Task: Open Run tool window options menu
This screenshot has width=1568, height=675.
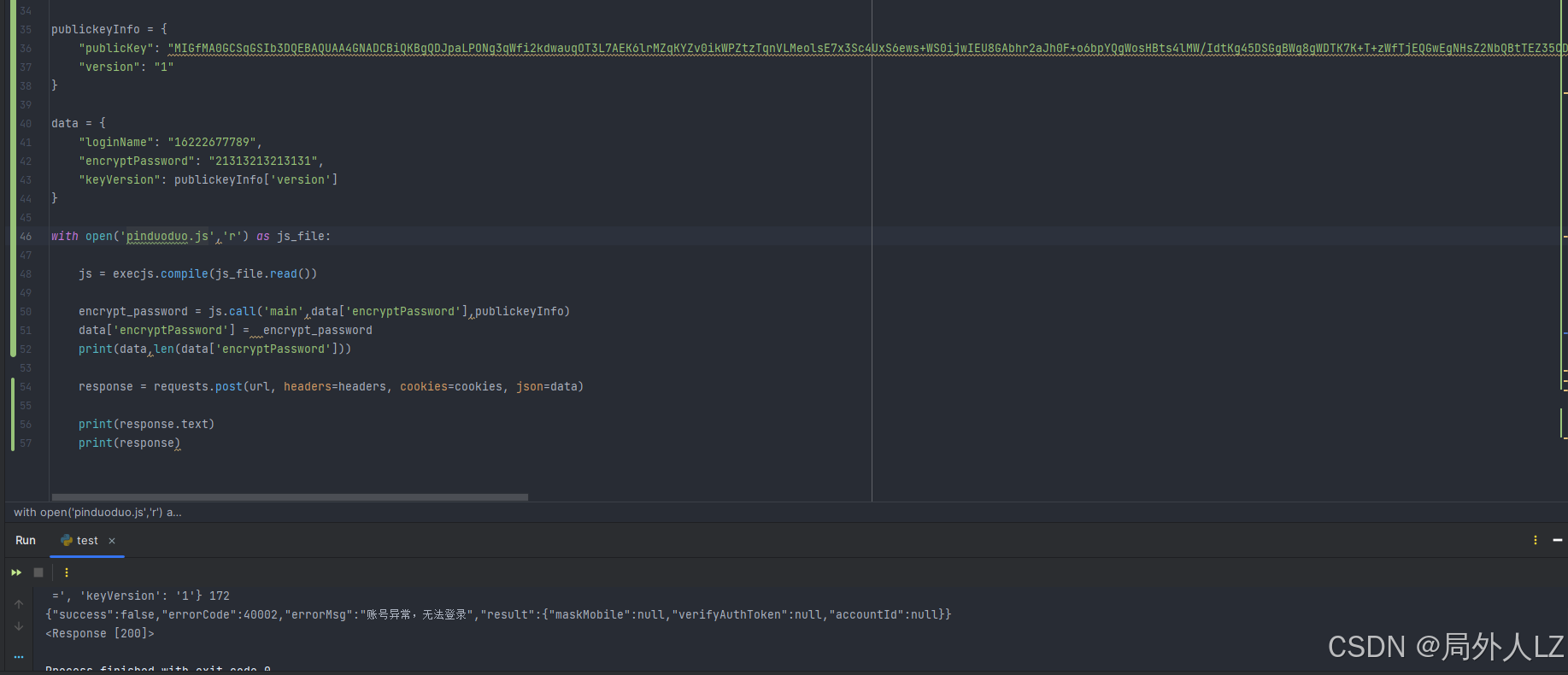Action: 1536,540
